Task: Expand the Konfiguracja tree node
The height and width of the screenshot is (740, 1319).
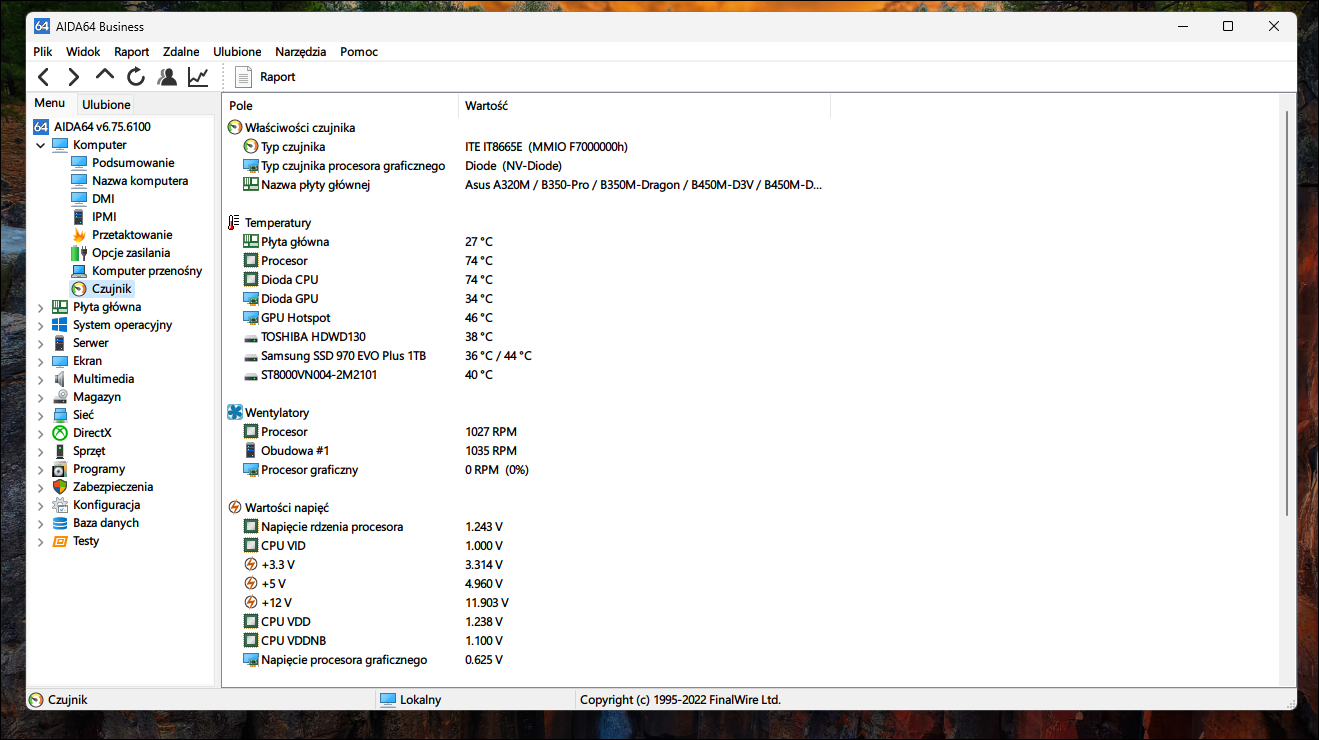Action: click(41, 505)
